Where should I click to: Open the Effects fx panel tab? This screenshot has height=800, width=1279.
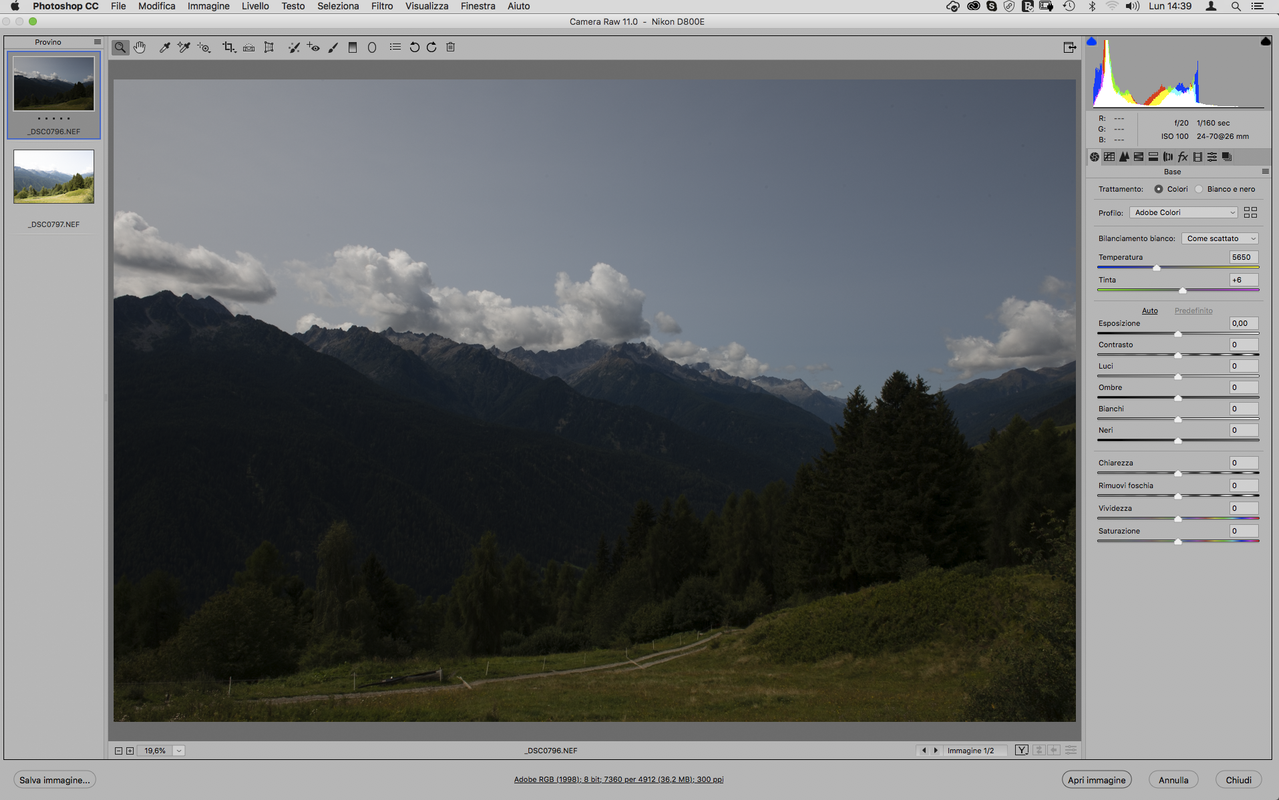point(1183,157)
